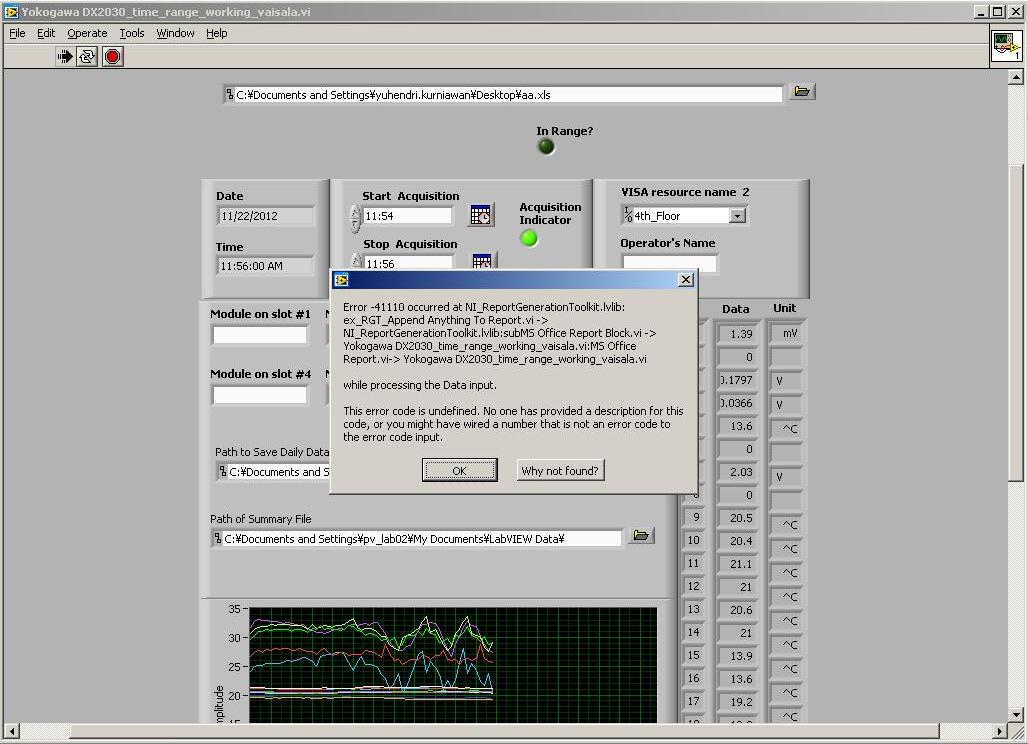
Task: Open calendar picker for Stop Acquisition
Action: pyautogui.click(x=482, y=262)
